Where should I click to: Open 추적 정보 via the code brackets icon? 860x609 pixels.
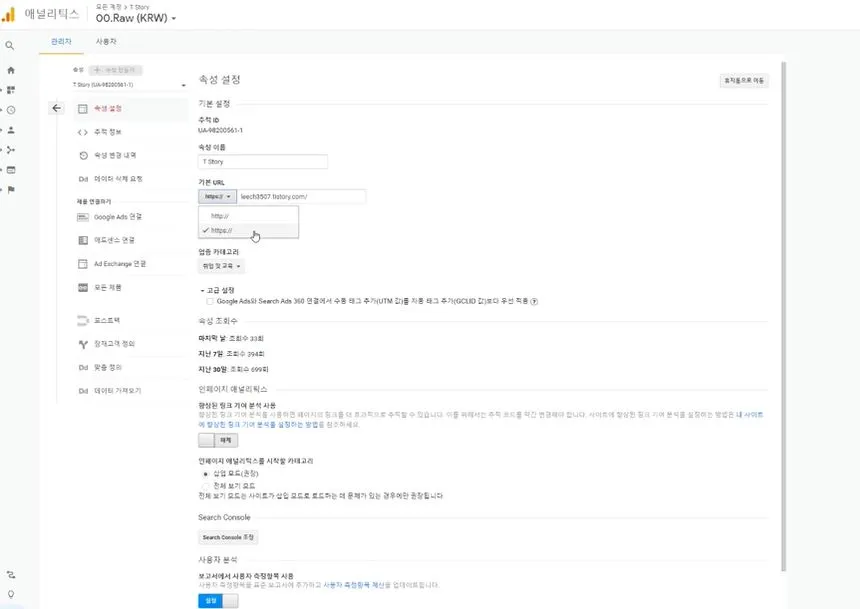tap(83, 132)
